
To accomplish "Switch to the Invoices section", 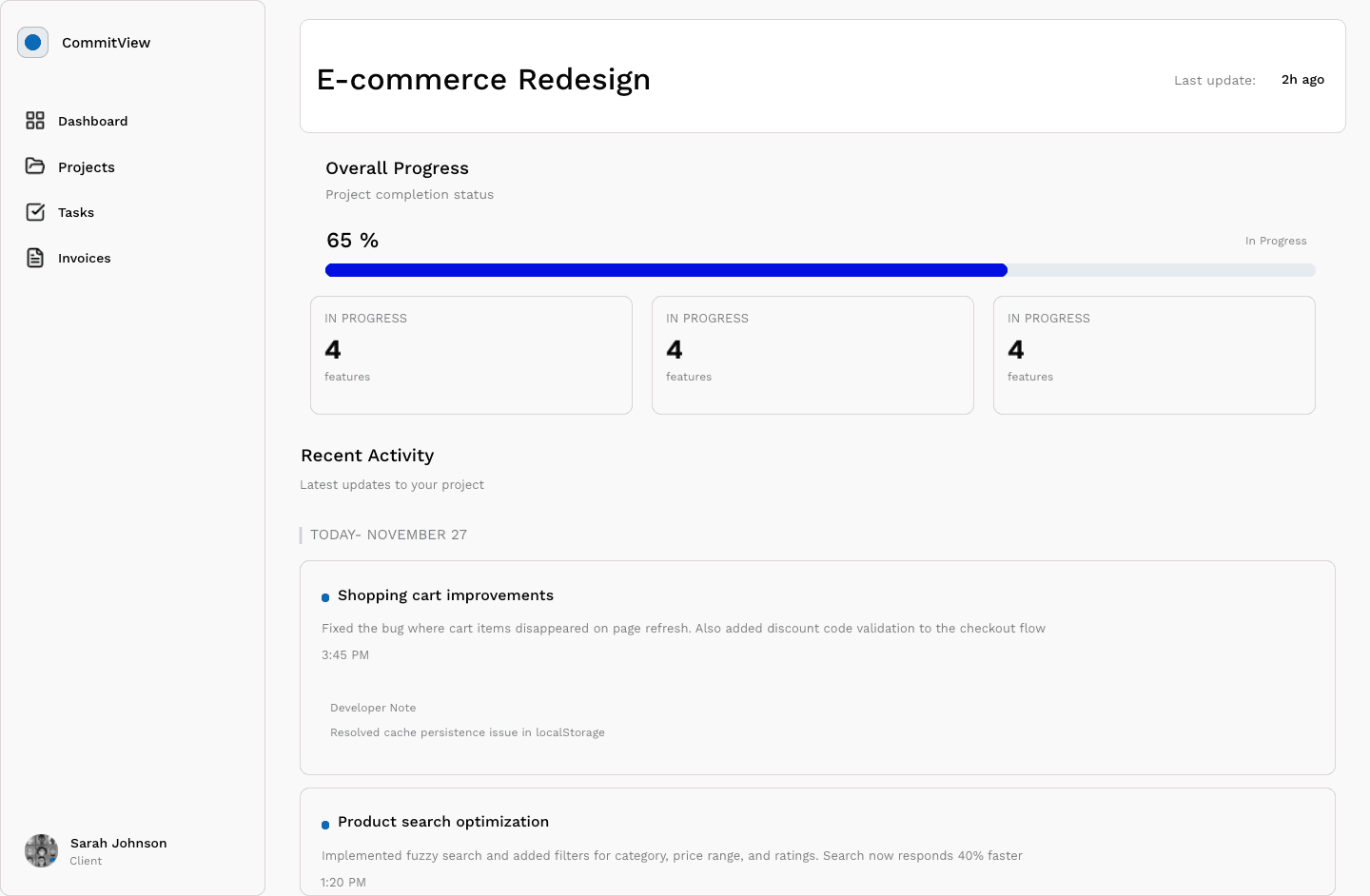I will tap(85, 258).
